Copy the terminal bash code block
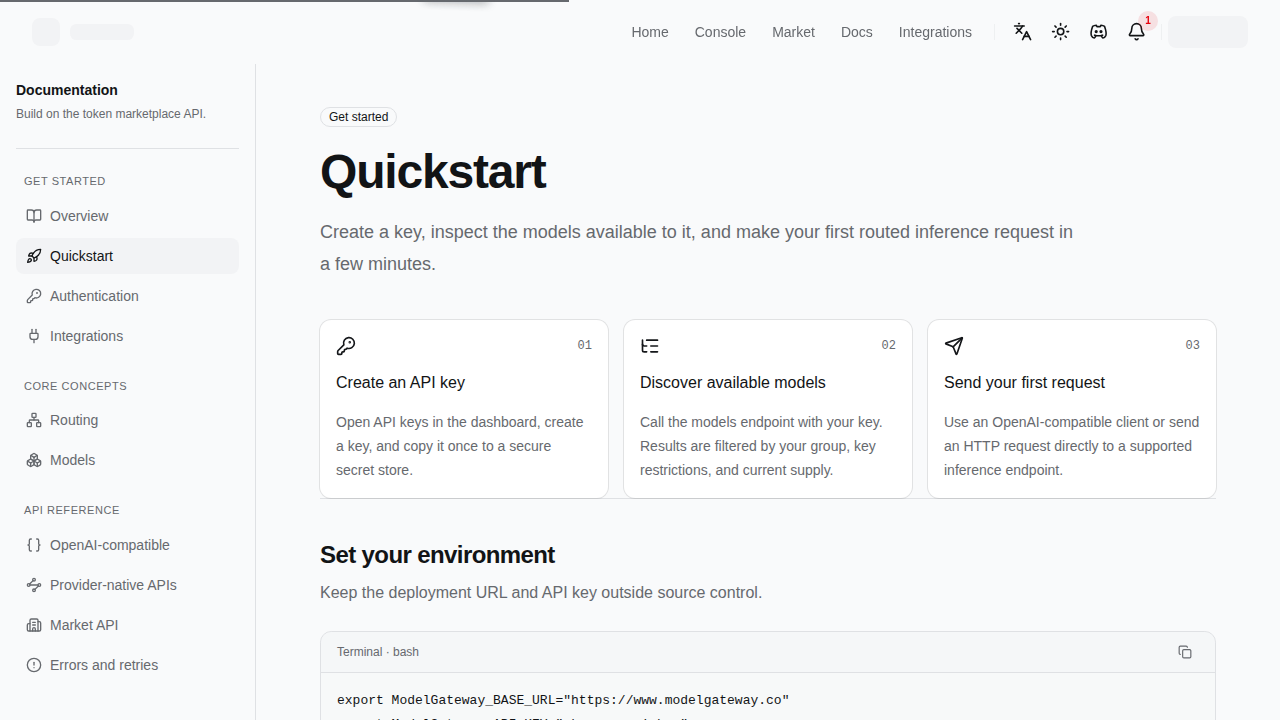 [1185, 652]
